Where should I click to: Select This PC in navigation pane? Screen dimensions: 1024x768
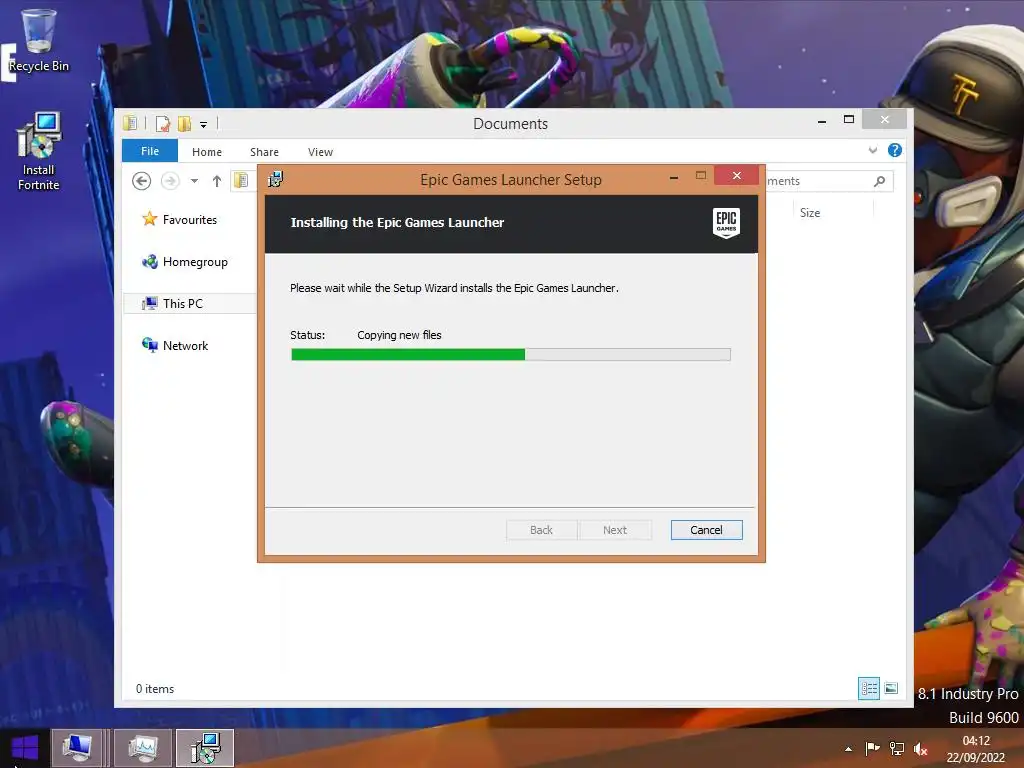pyautogui.click(x=174, y=304)
